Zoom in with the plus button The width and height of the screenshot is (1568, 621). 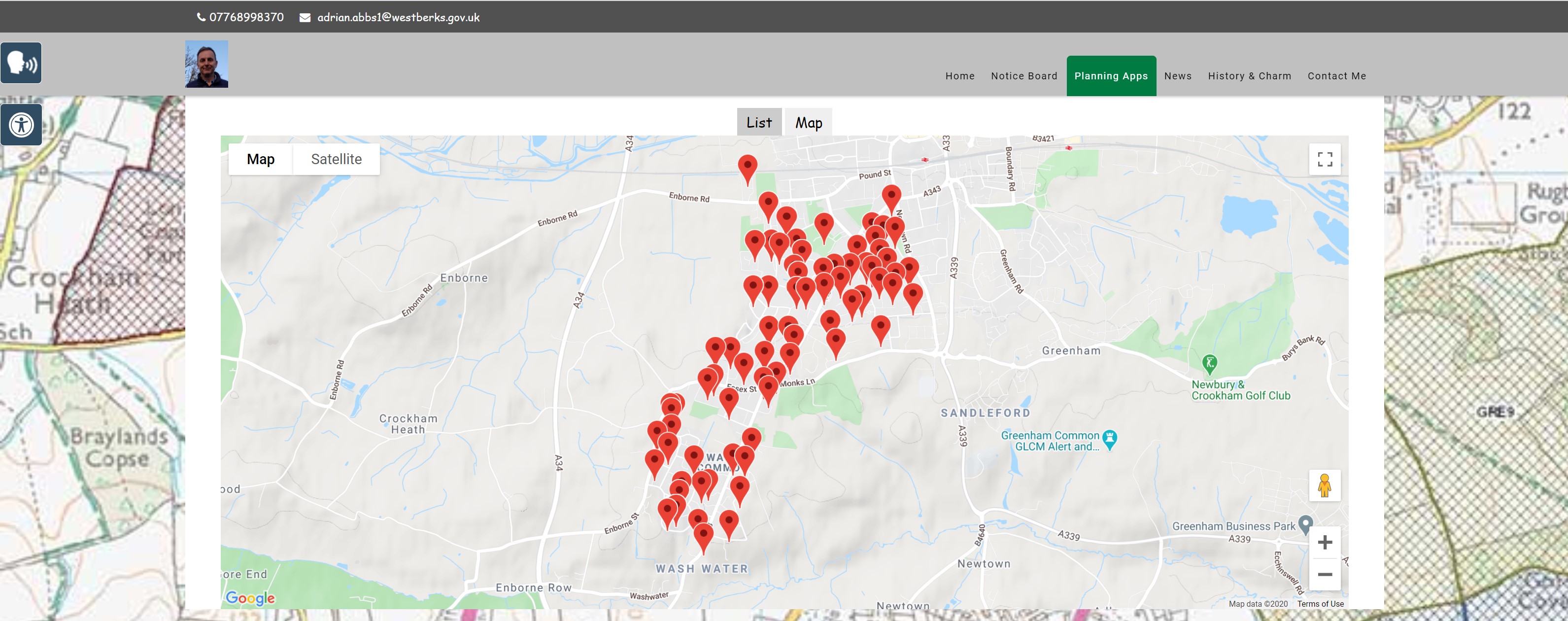1325,542
